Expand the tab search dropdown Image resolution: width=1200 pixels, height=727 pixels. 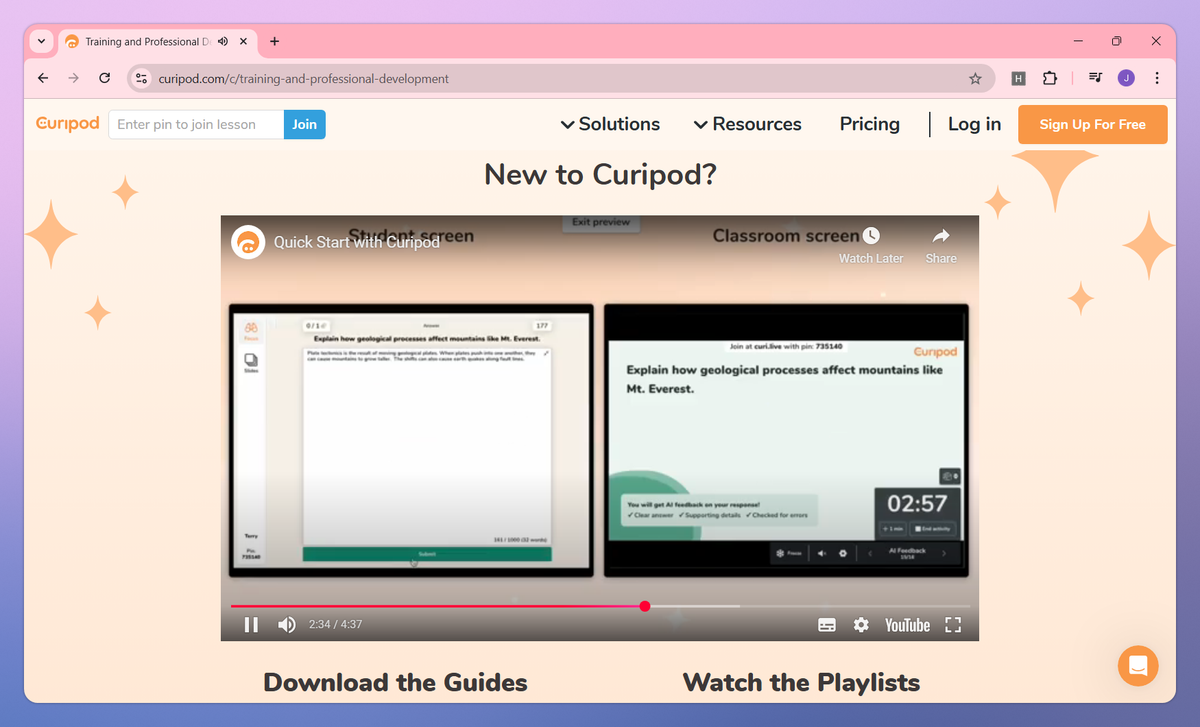tap(41, 42)
